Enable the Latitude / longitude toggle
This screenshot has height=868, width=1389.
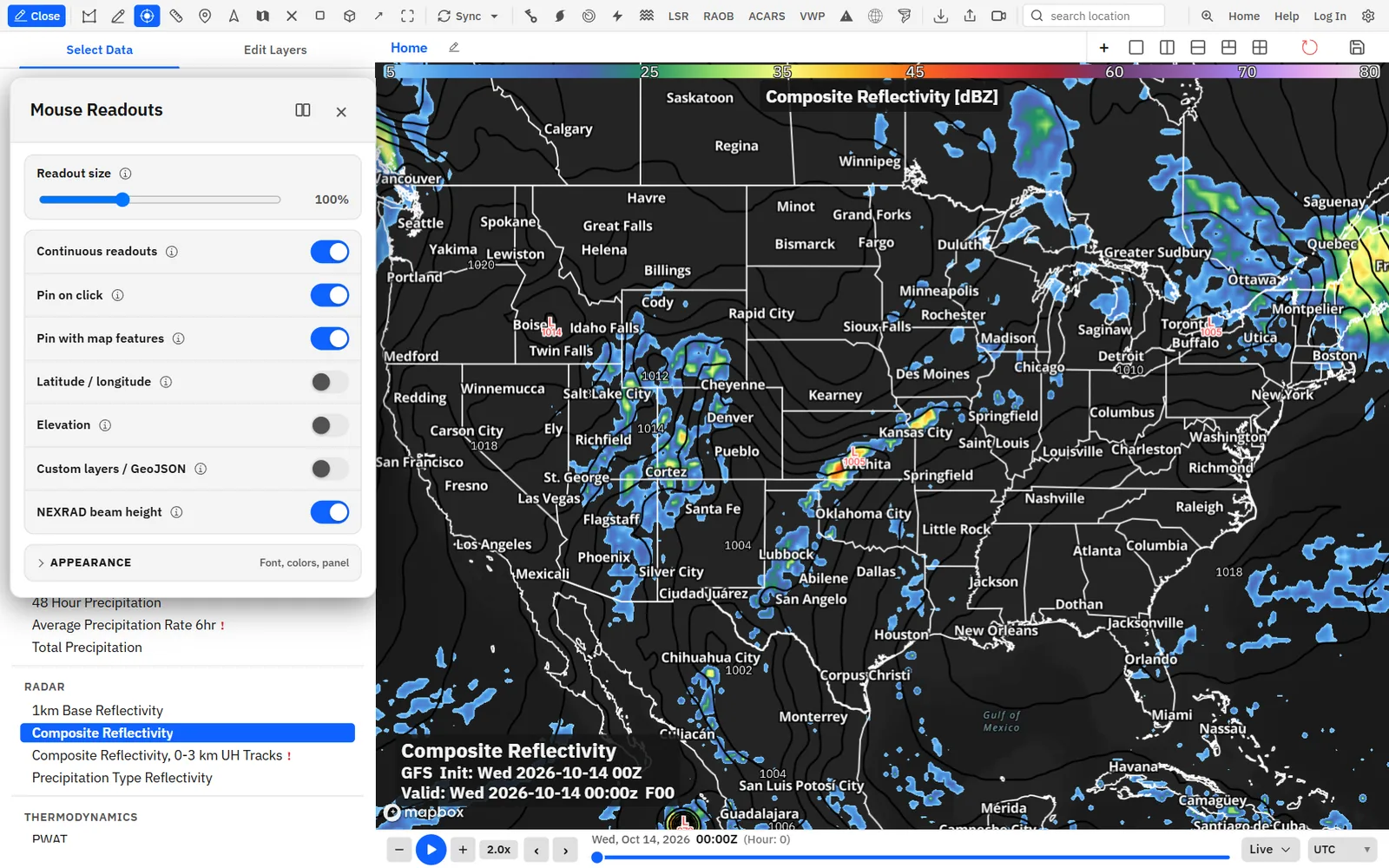tap(330, 382)
